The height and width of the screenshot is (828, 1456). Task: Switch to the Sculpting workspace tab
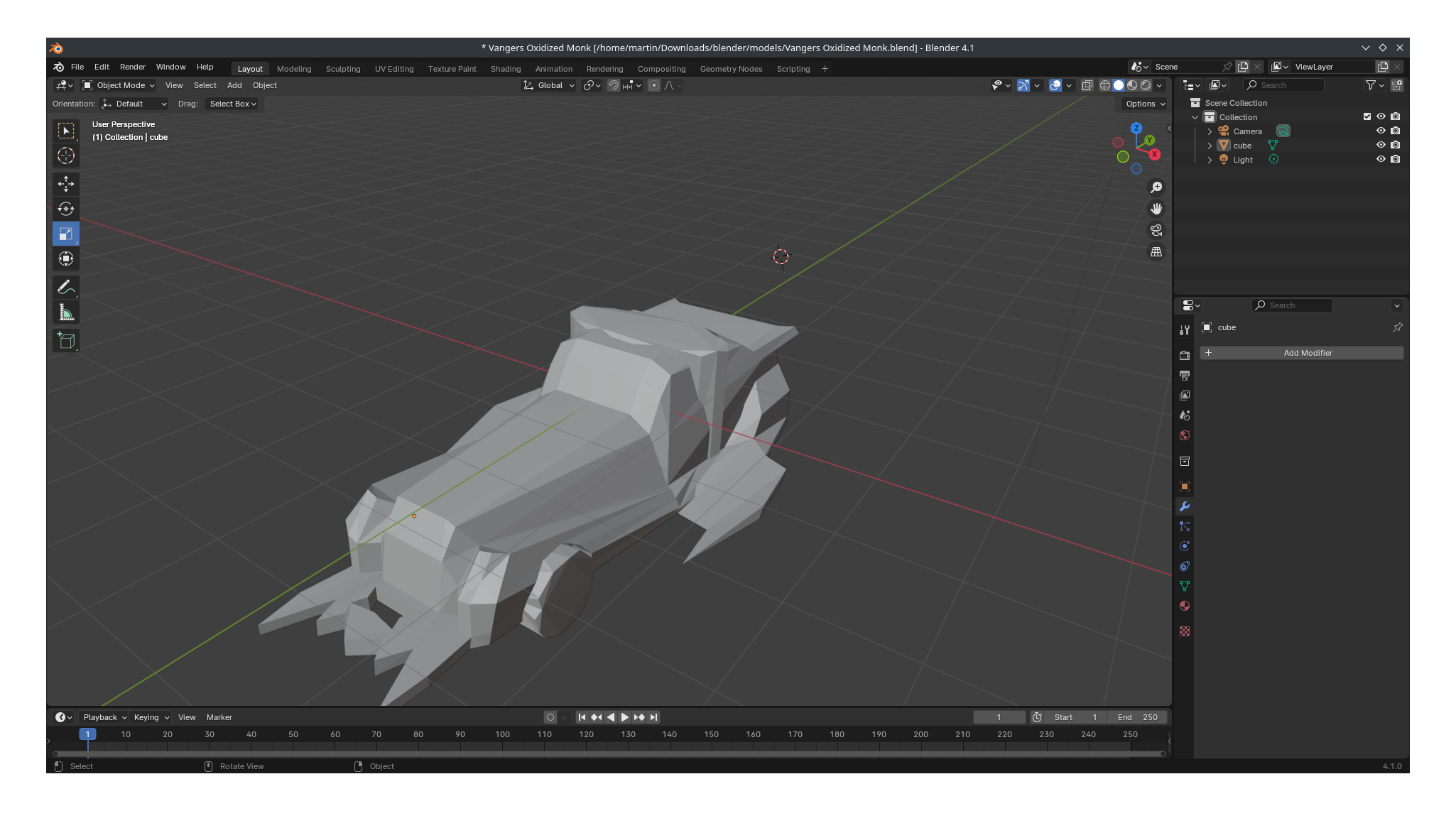coord(343,69)
